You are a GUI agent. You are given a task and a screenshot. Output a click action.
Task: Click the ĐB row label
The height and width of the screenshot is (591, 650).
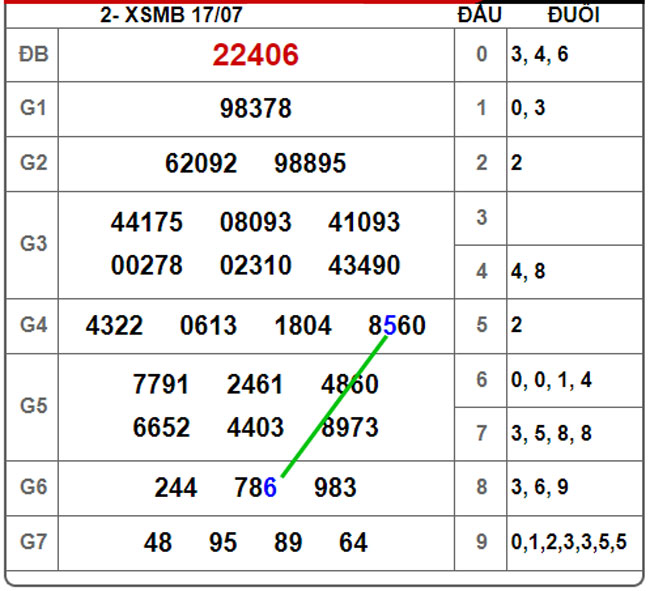tap(32, 55)
